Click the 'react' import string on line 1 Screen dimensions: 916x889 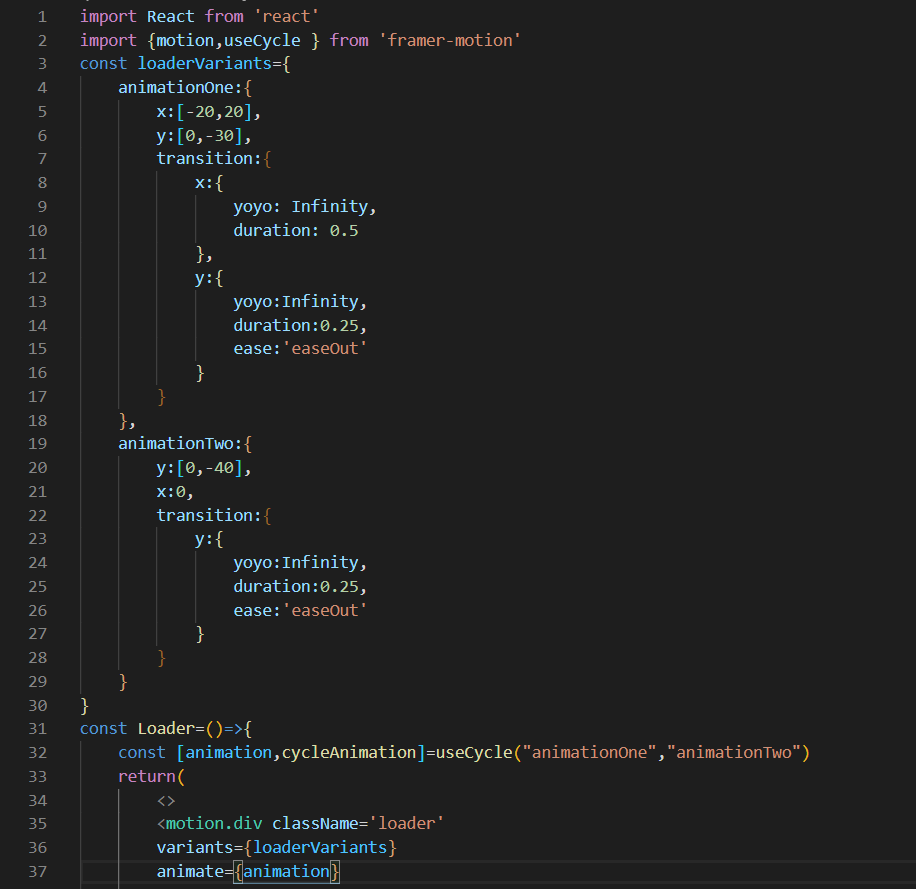tap(286, 16)
